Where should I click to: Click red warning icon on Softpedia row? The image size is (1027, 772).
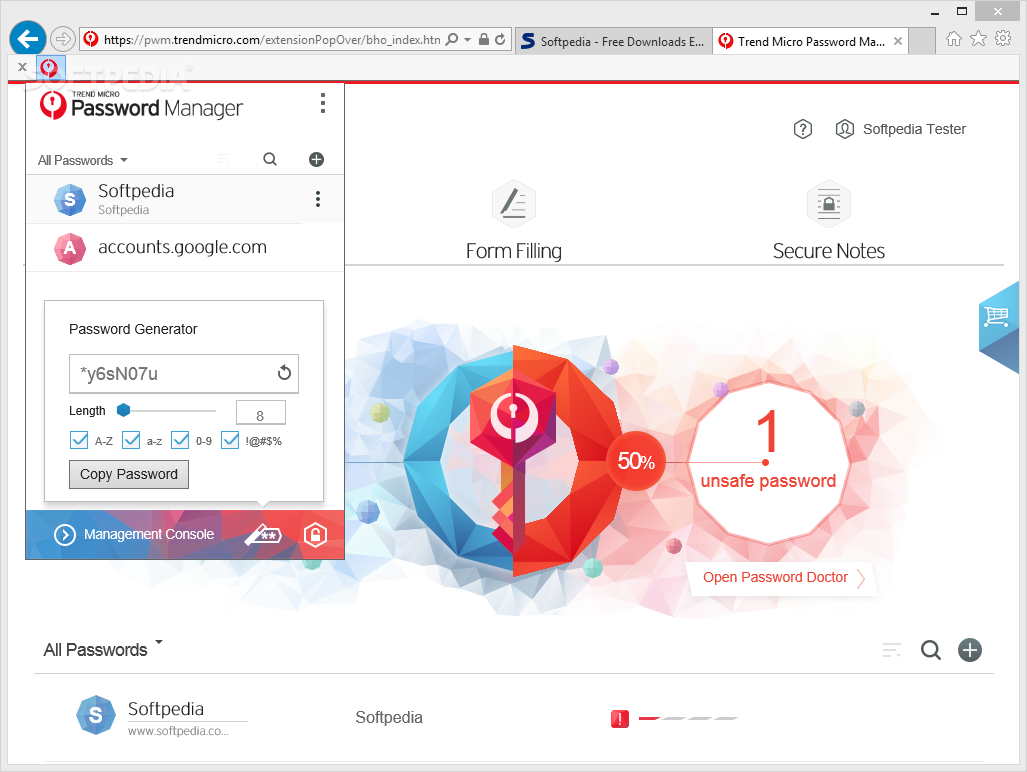620,719
